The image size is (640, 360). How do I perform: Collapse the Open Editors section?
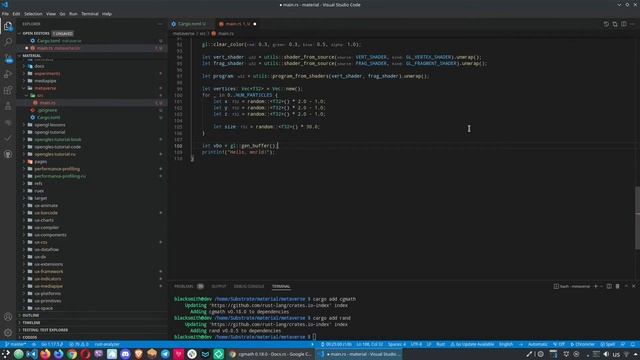19,33
